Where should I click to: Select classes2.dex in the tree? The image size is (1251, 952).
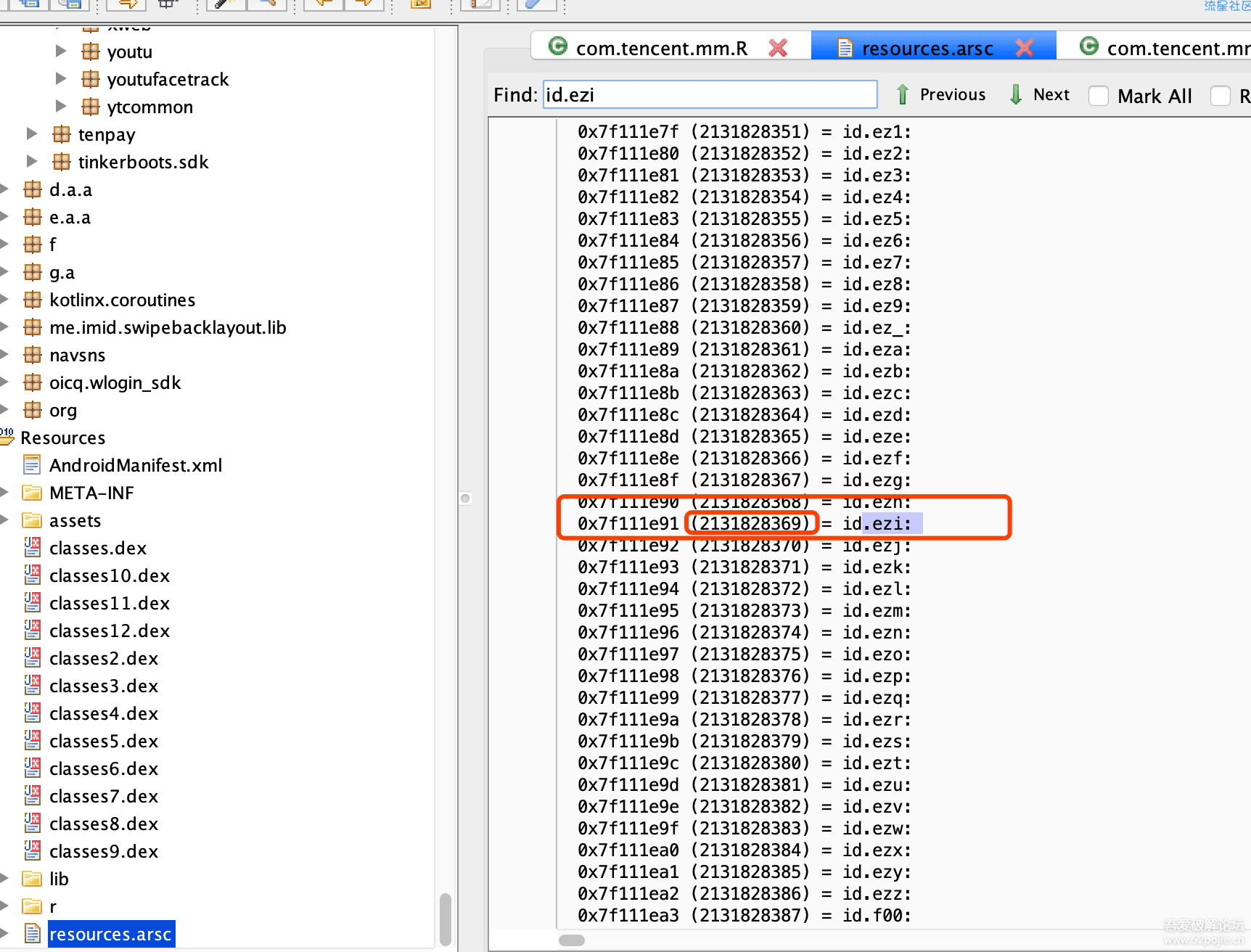(x=104, y=658)
